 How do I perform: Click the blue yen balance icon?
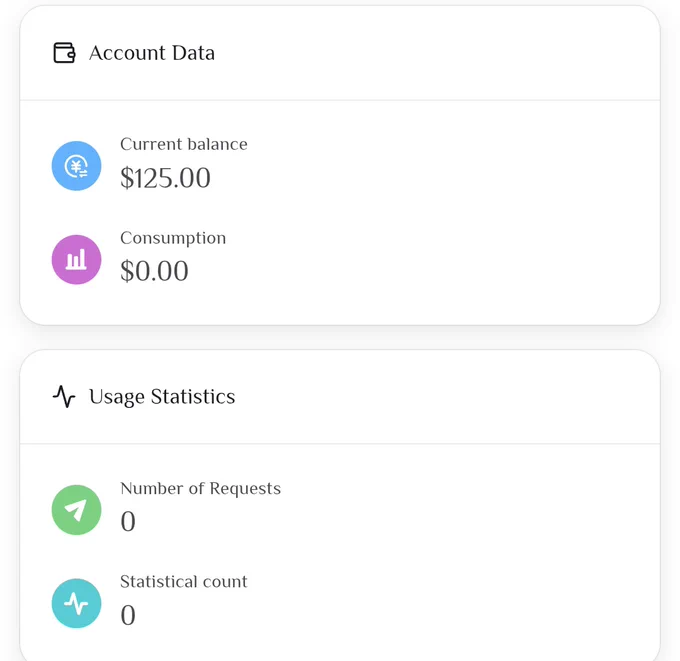76,166
